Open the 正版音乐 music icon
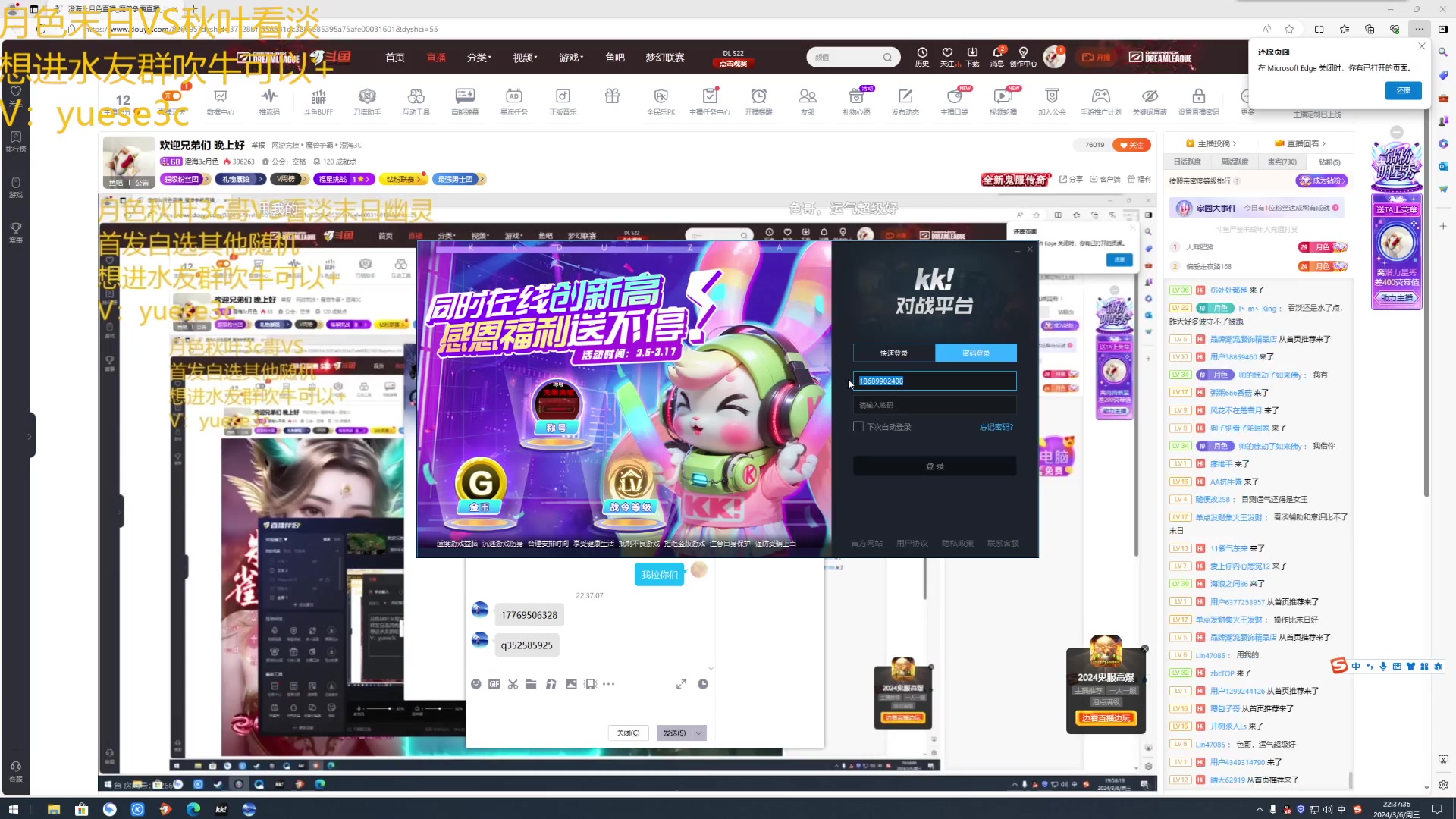The width and height of the screenshot is (1456, 819). click(563, 102)
